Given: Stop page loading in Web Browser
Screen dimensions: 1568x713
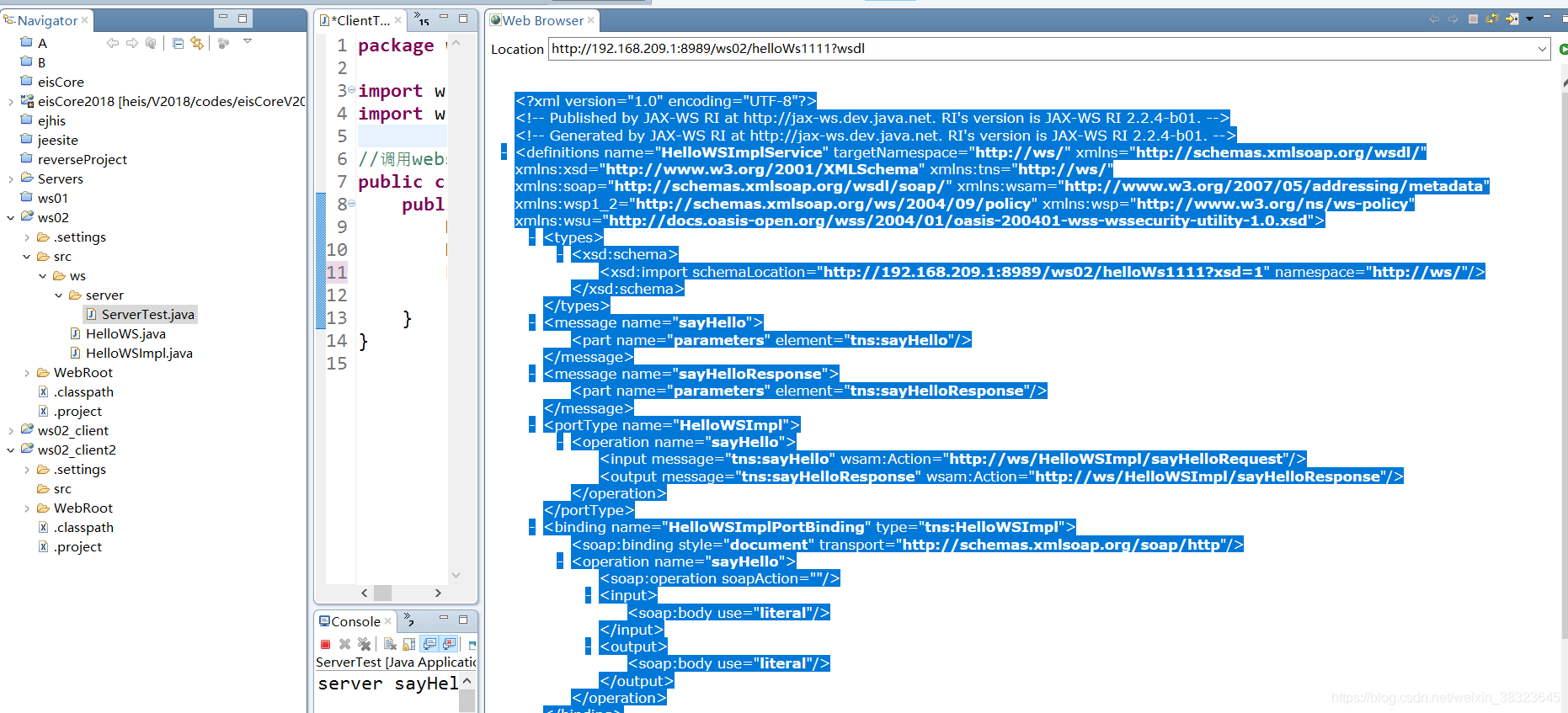Looking at the screenshot, I should [1473, 19].
